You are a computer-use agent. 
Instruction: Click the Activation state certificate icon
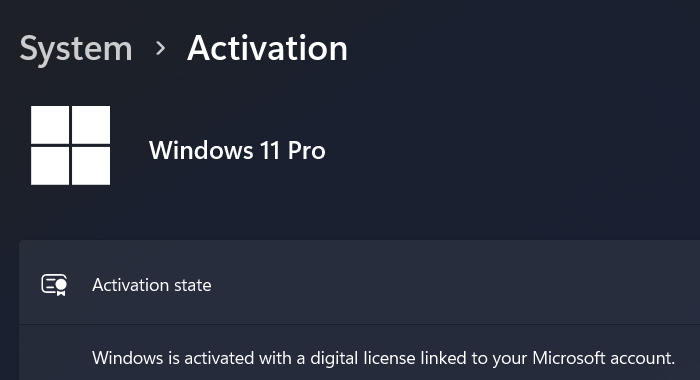point(54,285)
